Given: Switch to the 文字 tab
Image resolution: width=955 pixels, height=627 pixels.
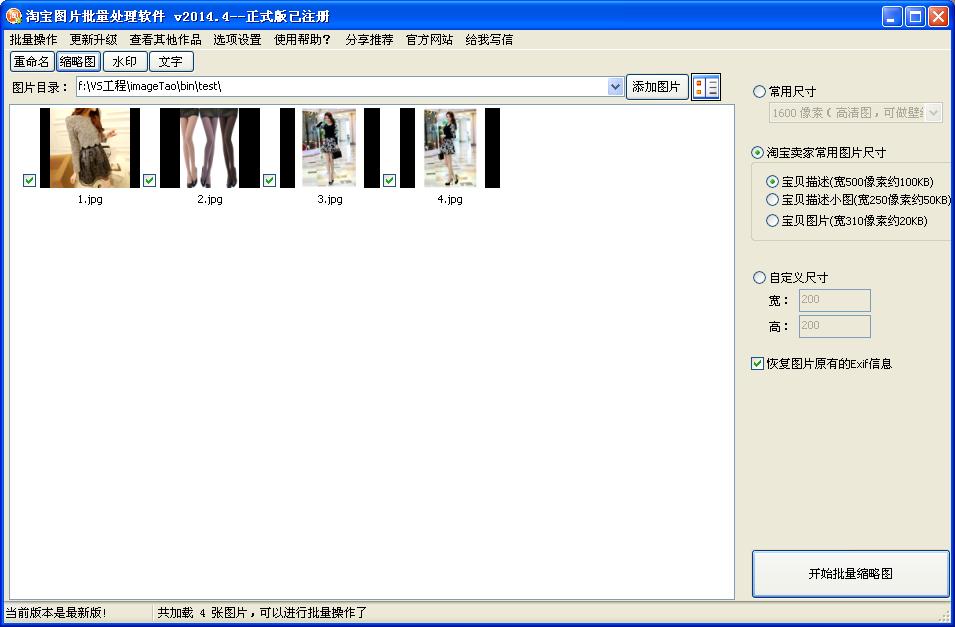Looking at the screenshot, I should pos(171,62).
